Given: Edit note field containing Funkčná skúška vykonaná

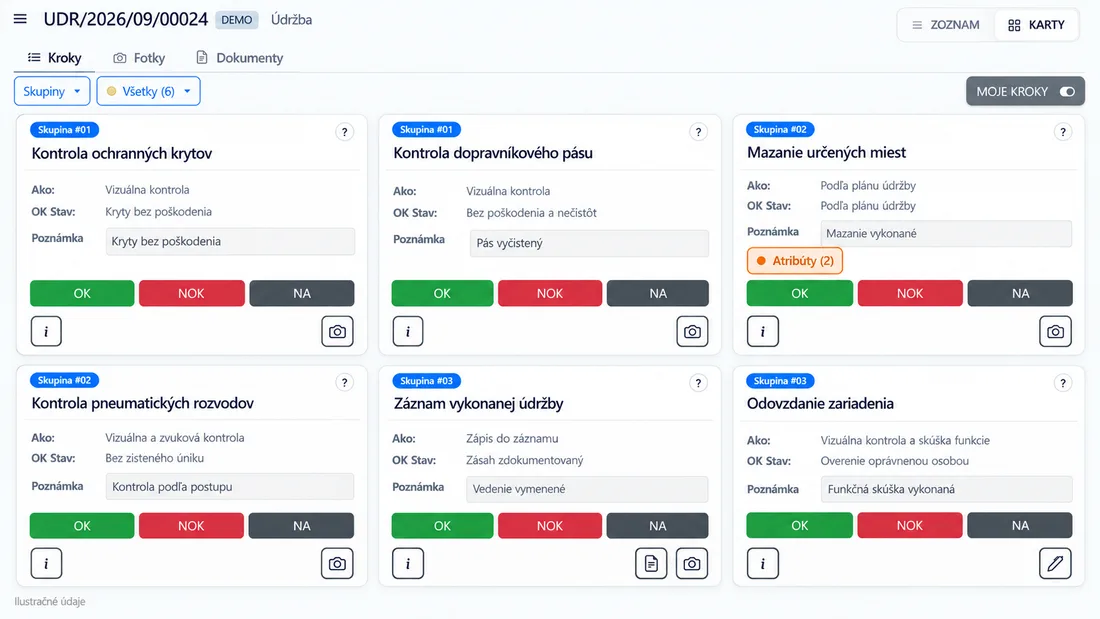Looking at the screenshot, I should (946, 489).
